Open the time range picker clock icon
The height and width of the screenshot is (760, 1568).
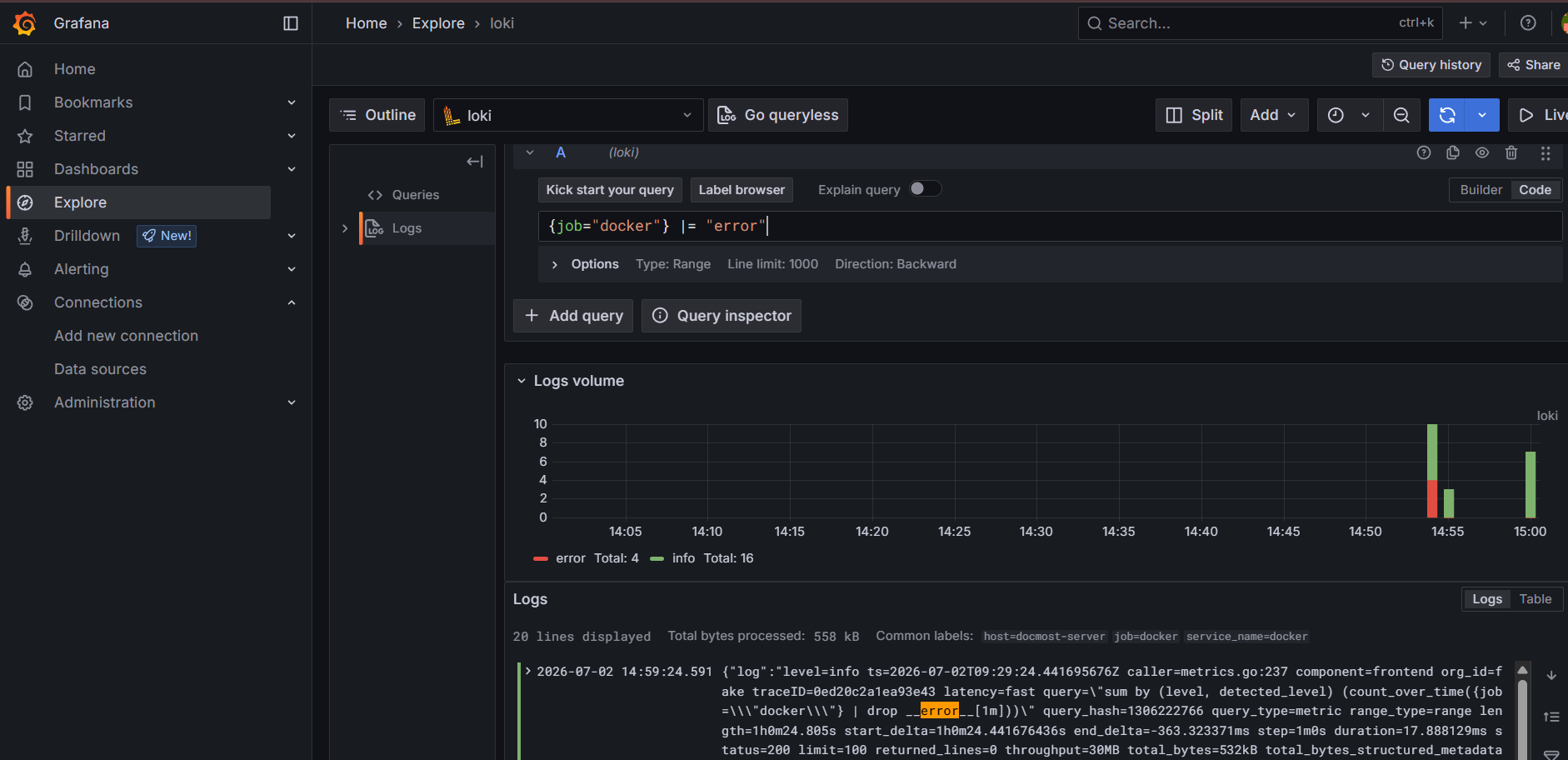click(1336, 115)
